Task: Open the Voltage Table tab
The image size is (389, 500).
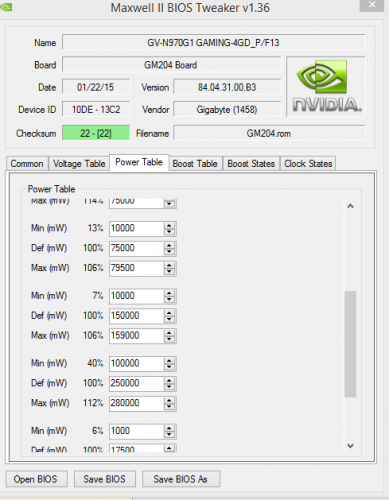Action: [79, 164]
